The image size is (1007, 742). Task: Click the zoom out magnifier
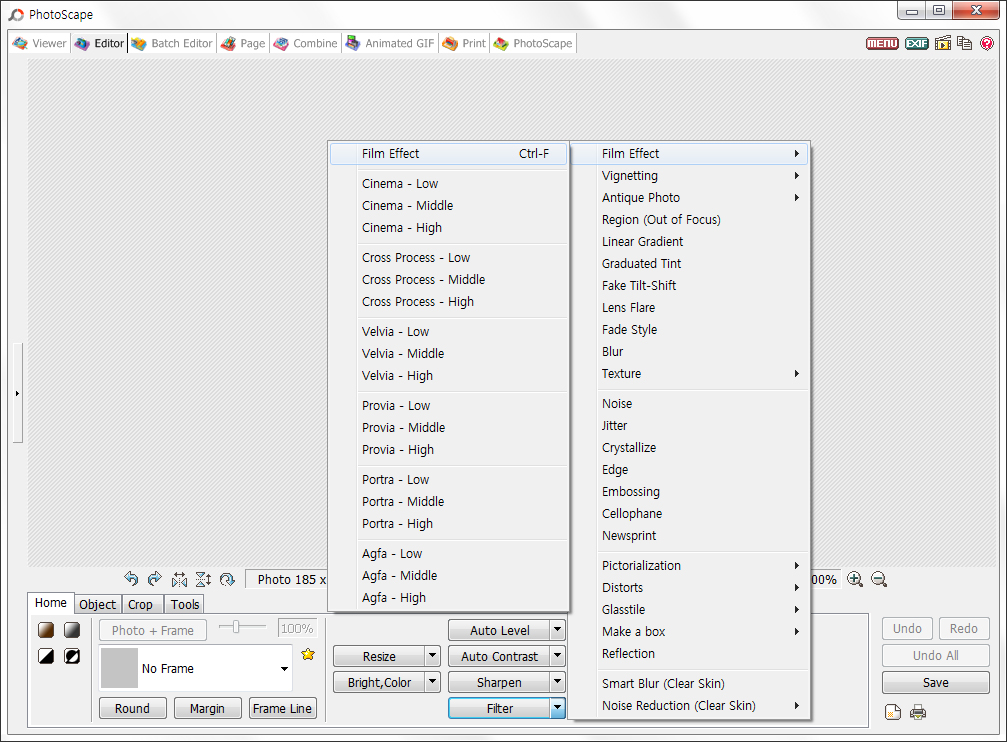pyautogui.click(x=879, y=579)
